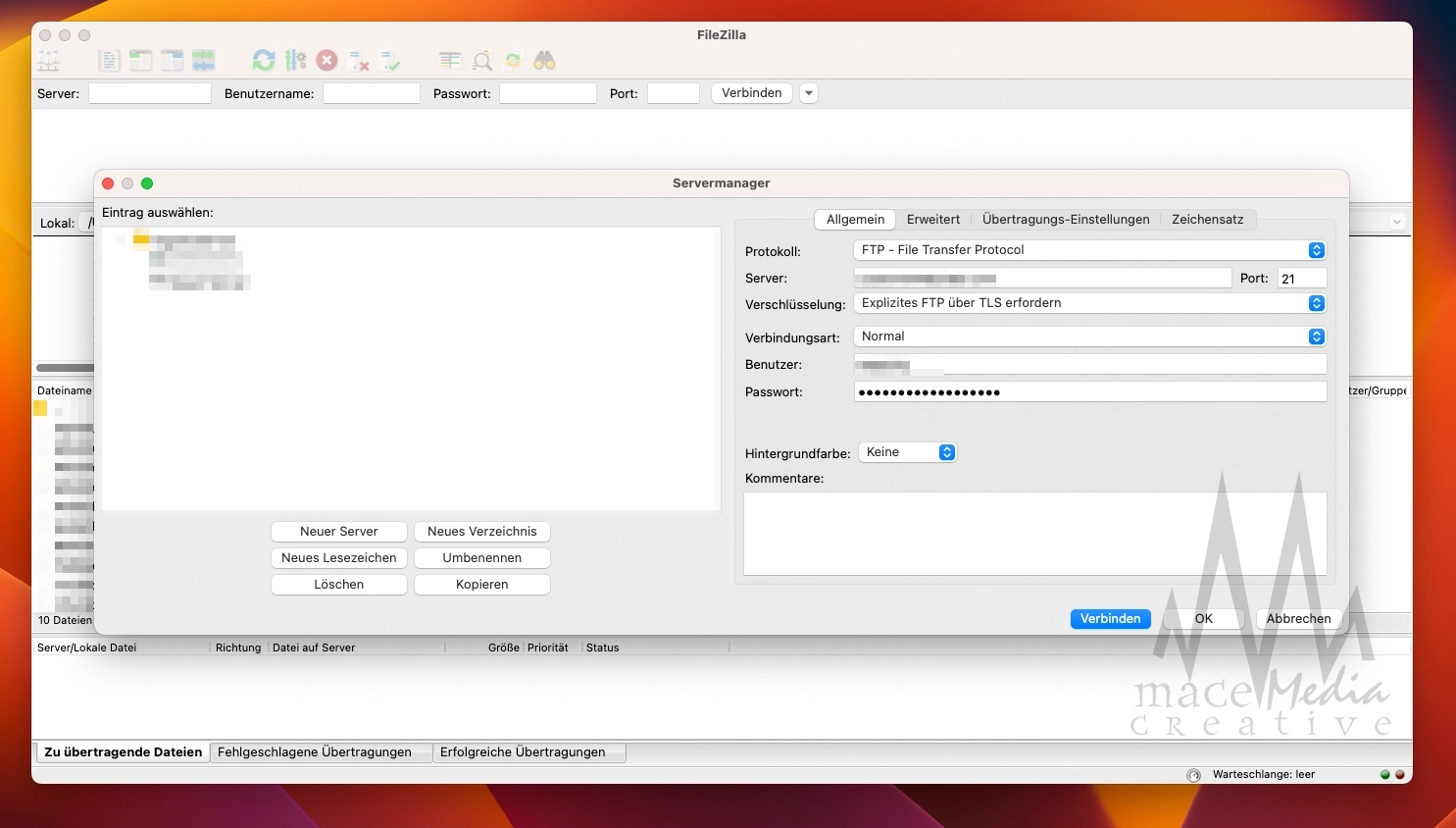Image resolution: width=1456 pixels, height=828 pixels.
Task: Click inside the Kommentare text area
Action: click(1034, 533)
